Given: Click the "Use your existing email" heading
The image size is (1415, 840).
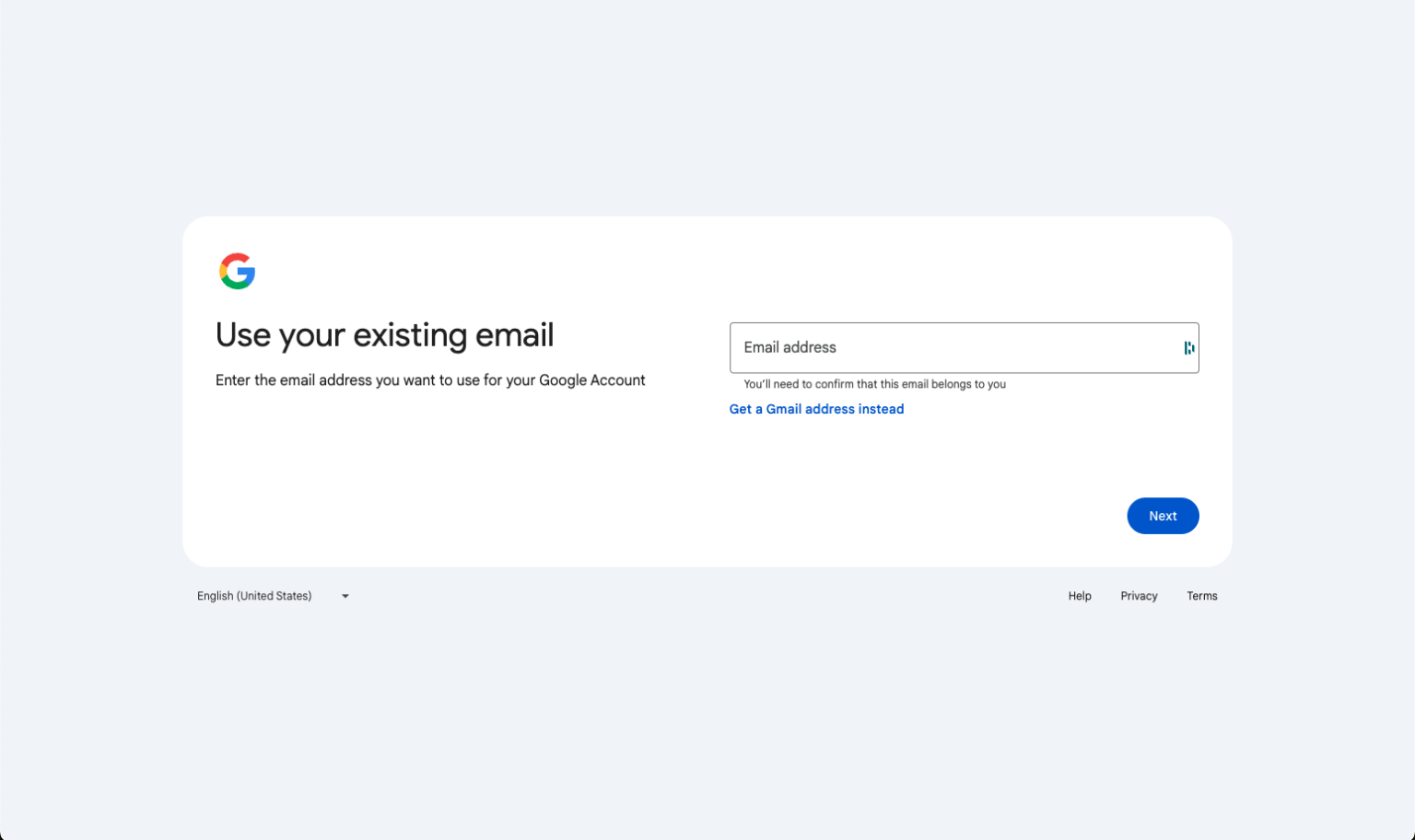Looking at the screenshot, I should point(384,335).
